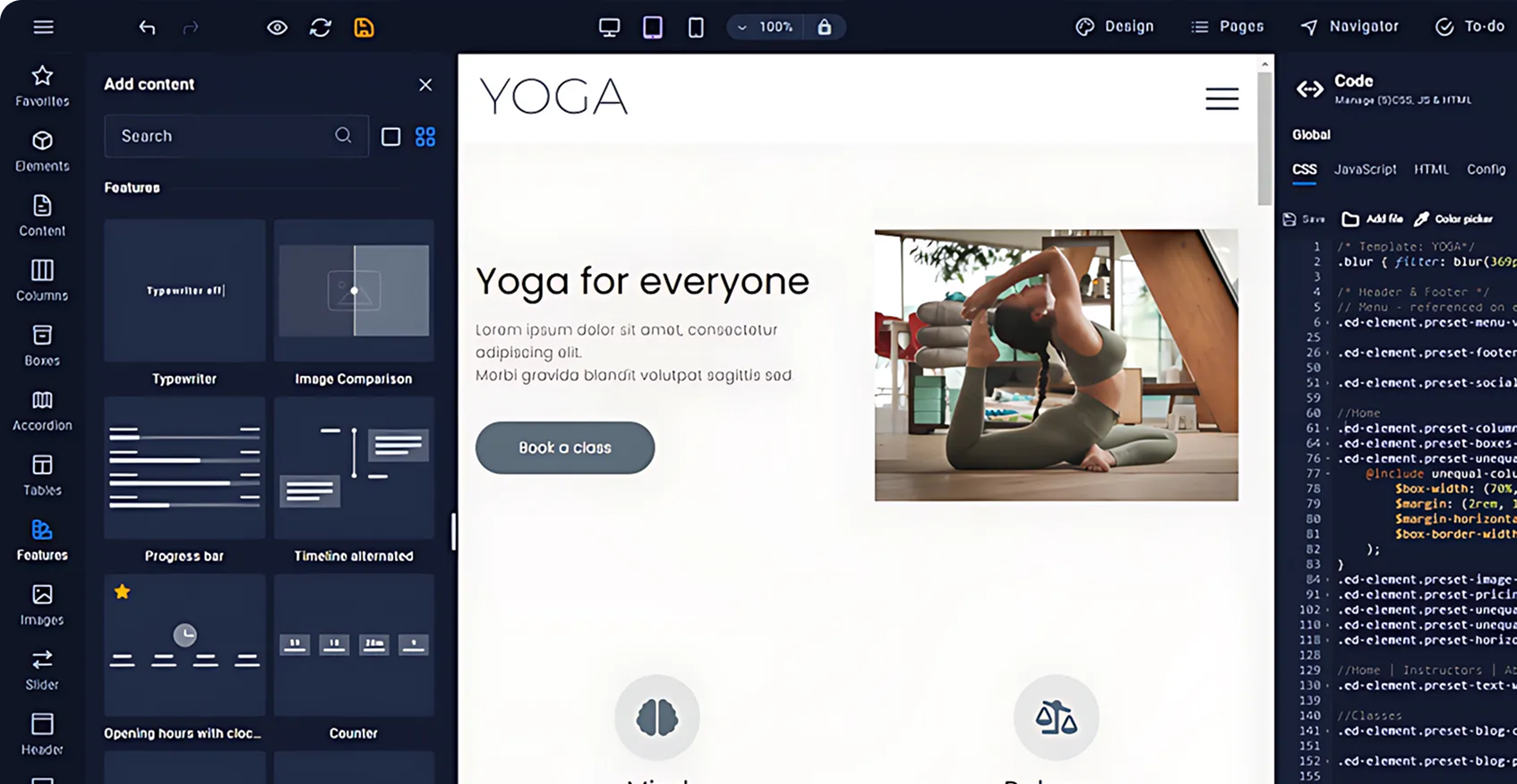Click the refresh page icon
The width and height of the screenshot is (1517, 784).
[x=321, y=28]
